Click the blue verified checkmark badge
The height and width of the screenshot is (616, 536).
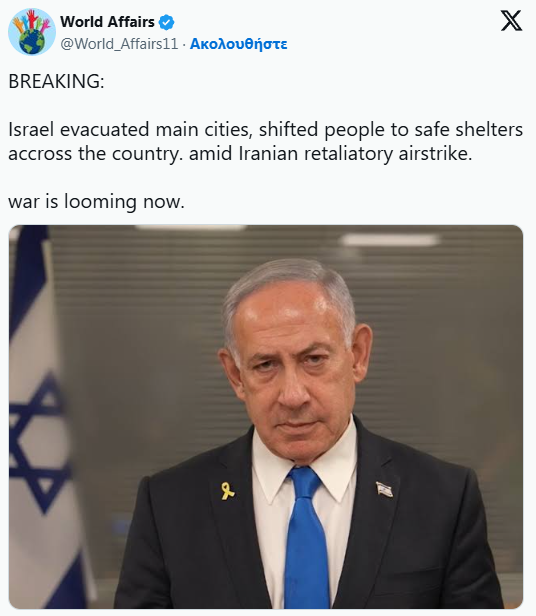click(x=166, y=22)
